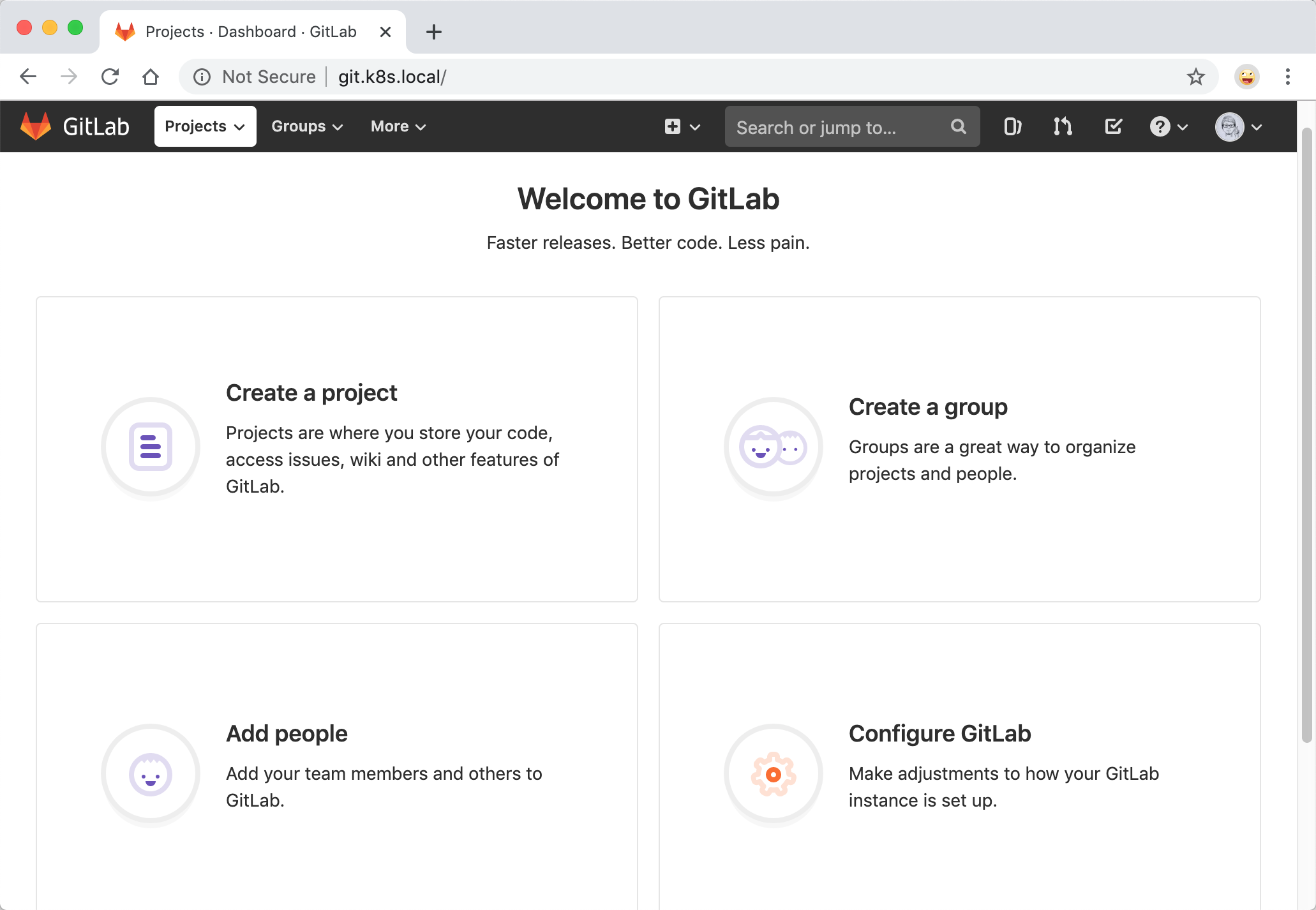Click the tab's GitLab favicon

[x=125, y=32]
